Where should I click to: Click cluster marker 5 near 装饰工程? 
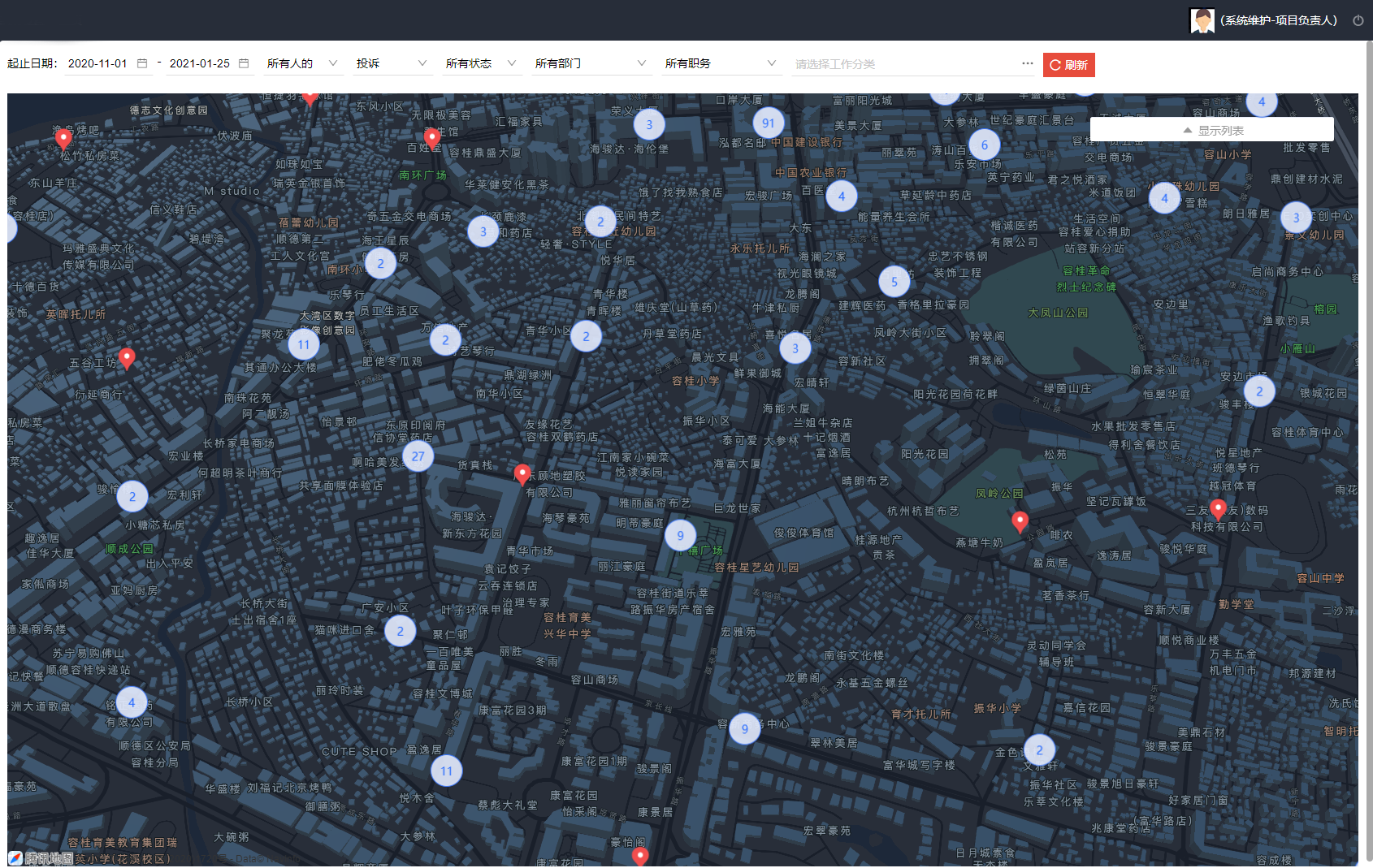coord(894,282)
